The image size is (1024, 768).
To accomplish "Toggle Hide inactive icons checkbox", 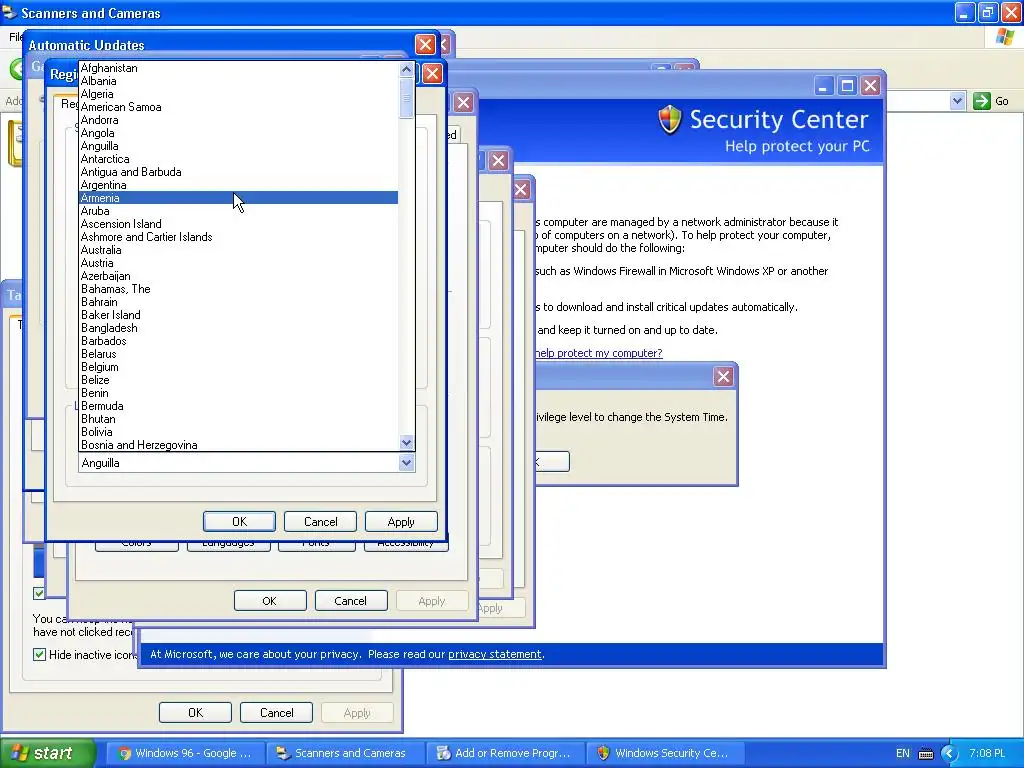I will pos(39,654).
